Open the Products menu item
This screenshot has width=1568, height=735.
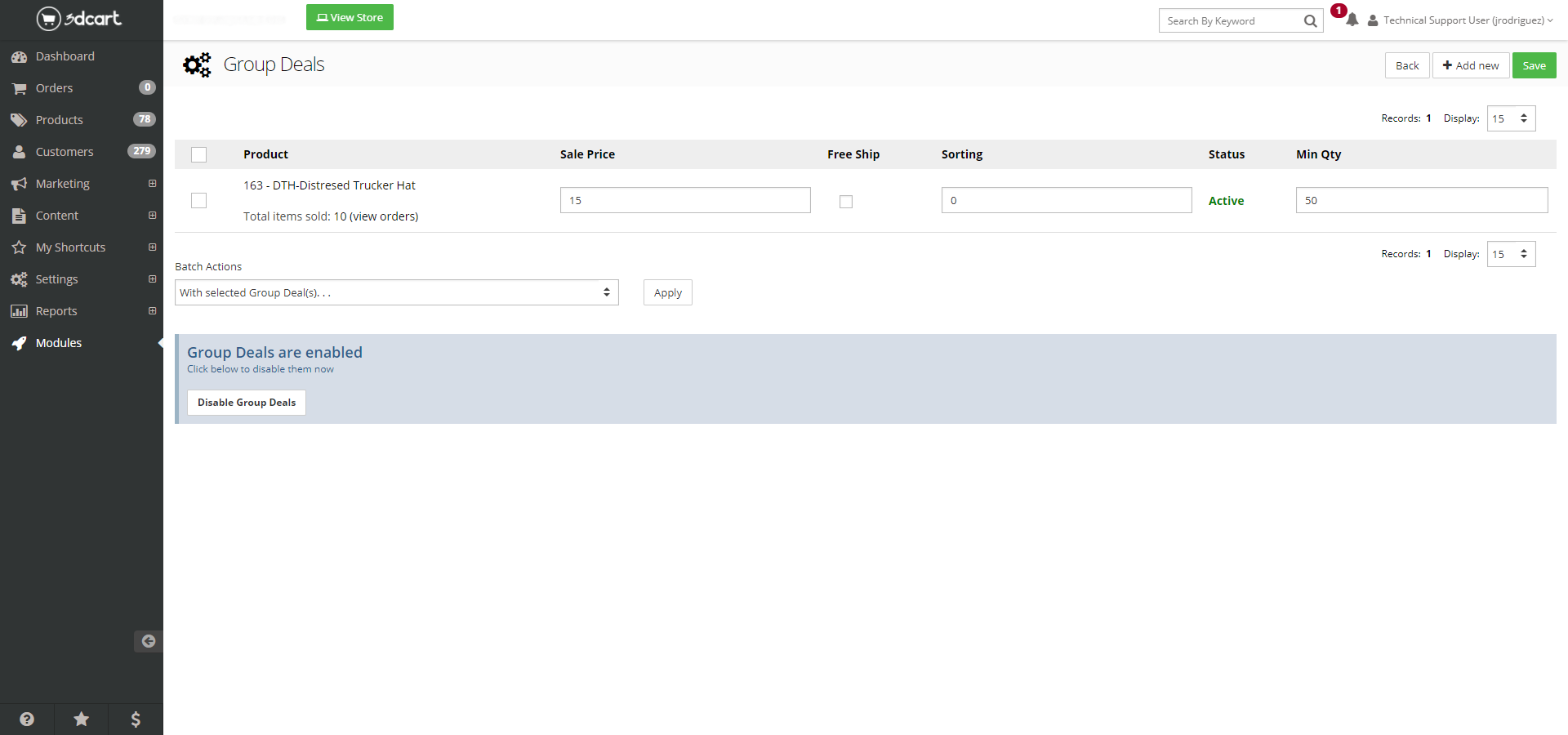[59, 120]
